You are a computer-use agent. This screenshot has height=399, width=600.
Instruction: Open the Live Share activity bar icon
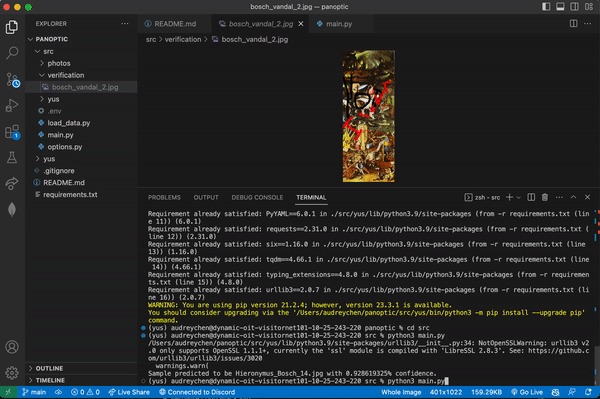pyautogui.click(x=12, y=183)
